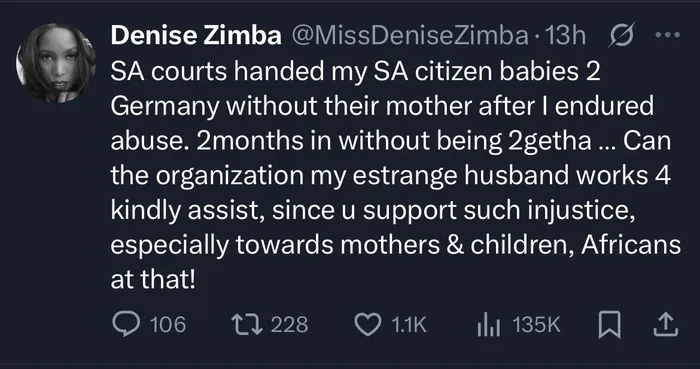Click the 1.1K likes count
This screenshot has height=369, width=700.
click(x=409, y=324)
